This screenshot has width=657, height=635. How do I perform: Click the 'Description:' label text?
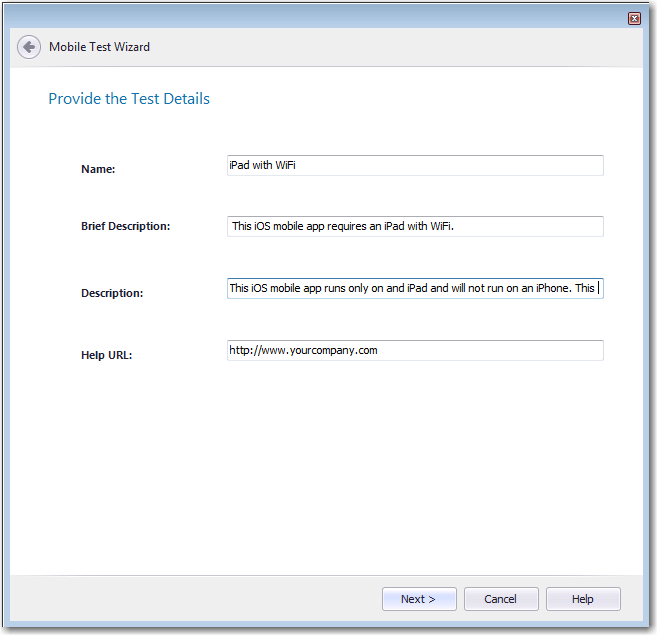[x=112, y=293]
